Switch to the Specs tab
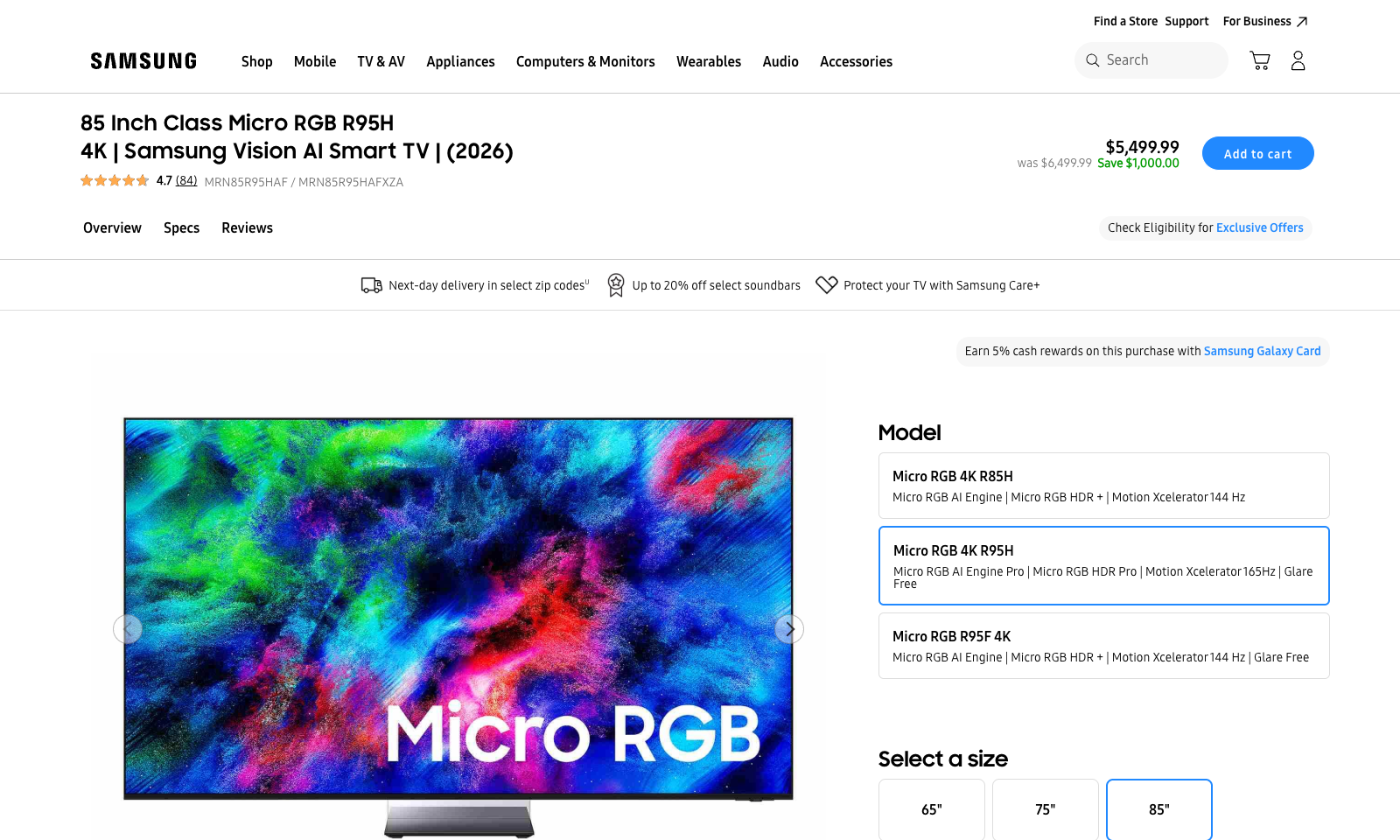1400x840 pixels. (x=182, y=227)
